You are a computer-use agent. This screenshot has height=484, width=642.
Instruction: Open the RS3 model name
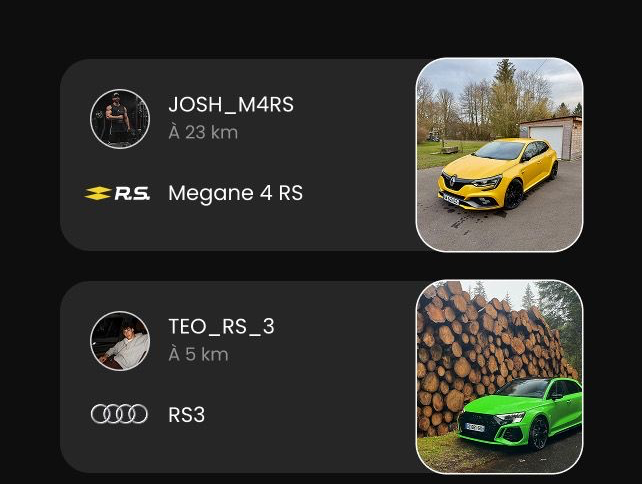coord(186,415)
